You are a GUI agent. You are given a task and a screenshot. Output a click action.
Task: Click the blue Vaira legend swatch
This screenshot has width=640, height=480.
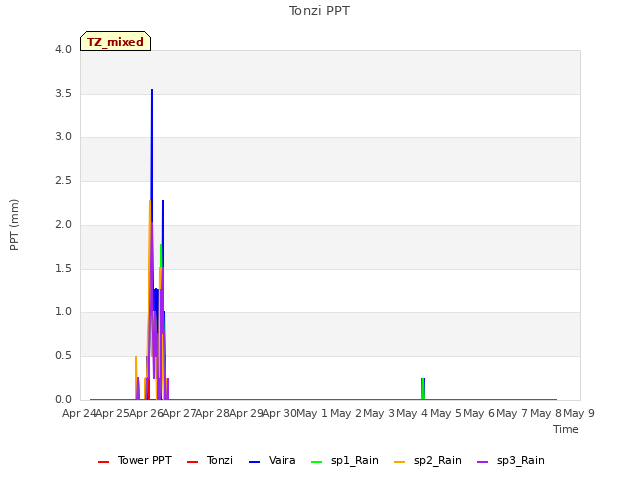point(255,462)
